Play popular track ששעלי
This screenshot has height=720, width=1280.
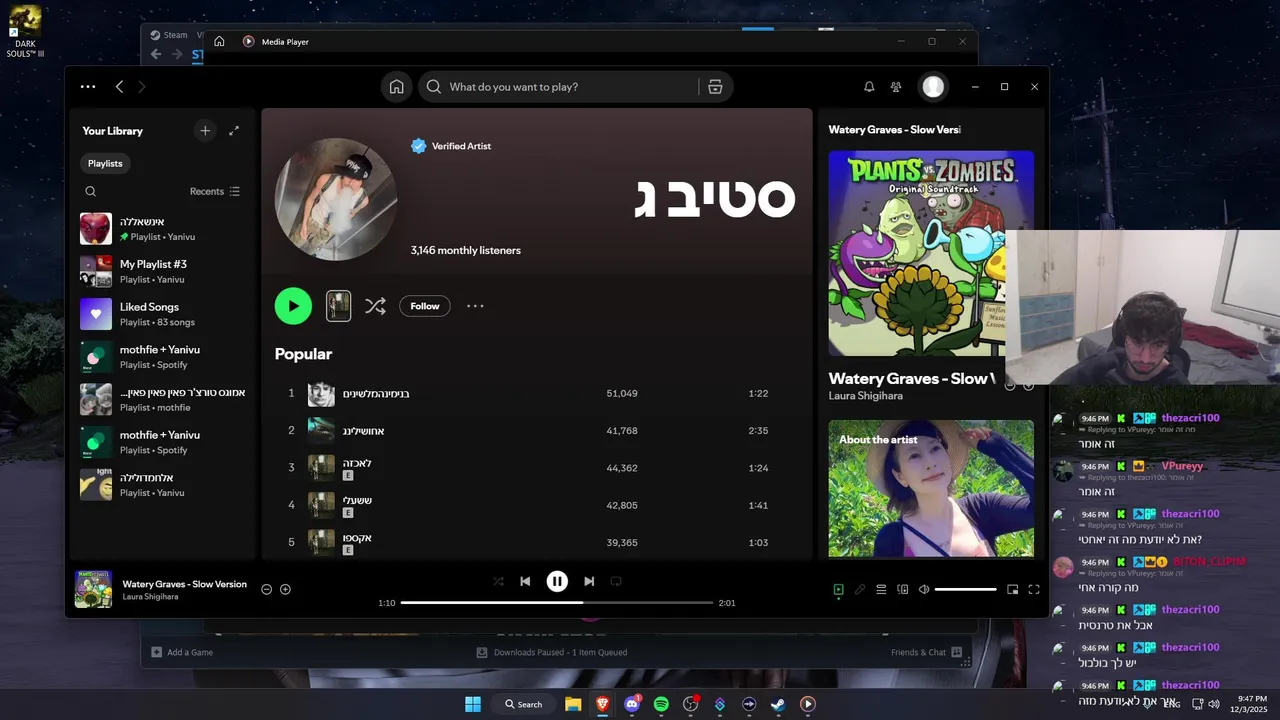[357, 500]
